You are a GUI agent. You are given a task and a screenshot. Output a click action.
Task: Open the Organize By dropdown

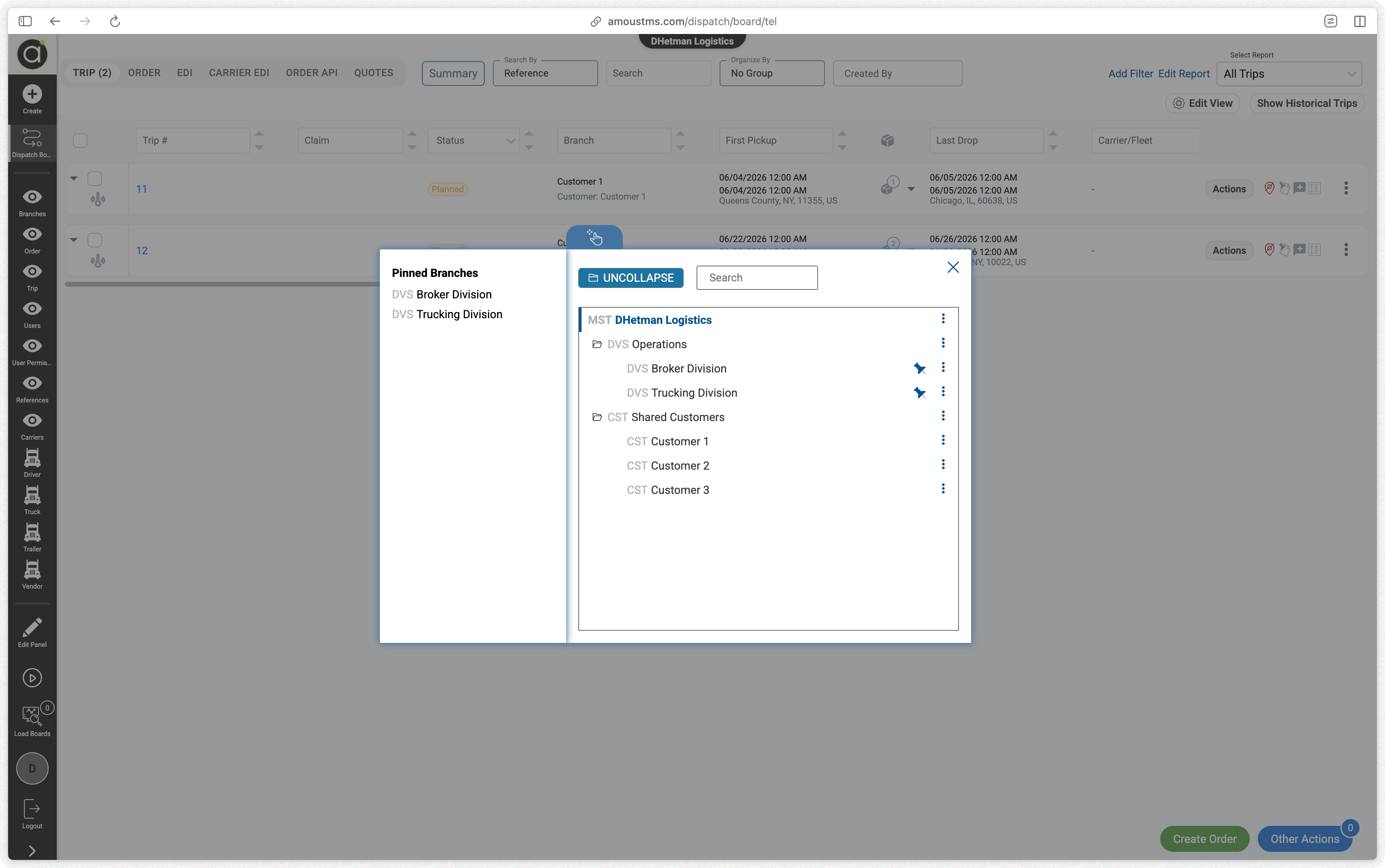pos(772,74)
